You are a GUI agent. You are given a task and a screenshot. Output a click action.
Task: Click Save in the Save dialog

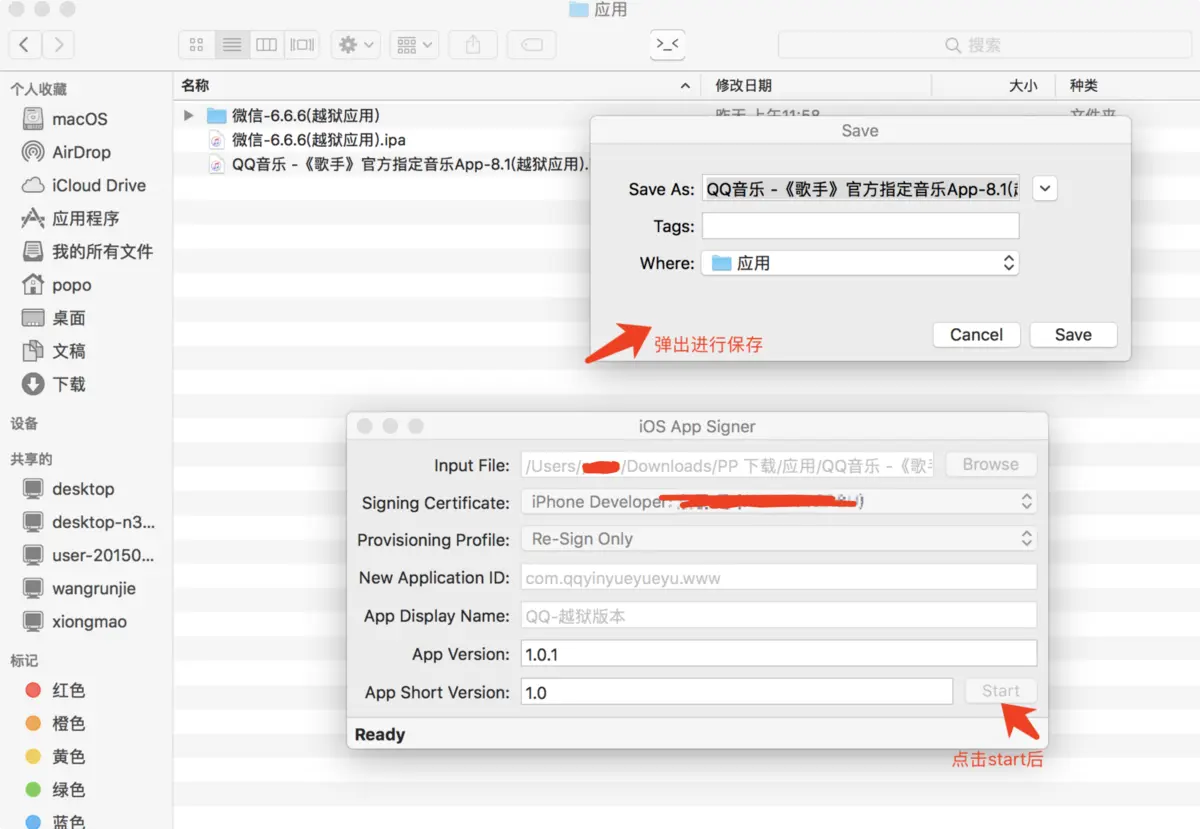pos(1073,335)
